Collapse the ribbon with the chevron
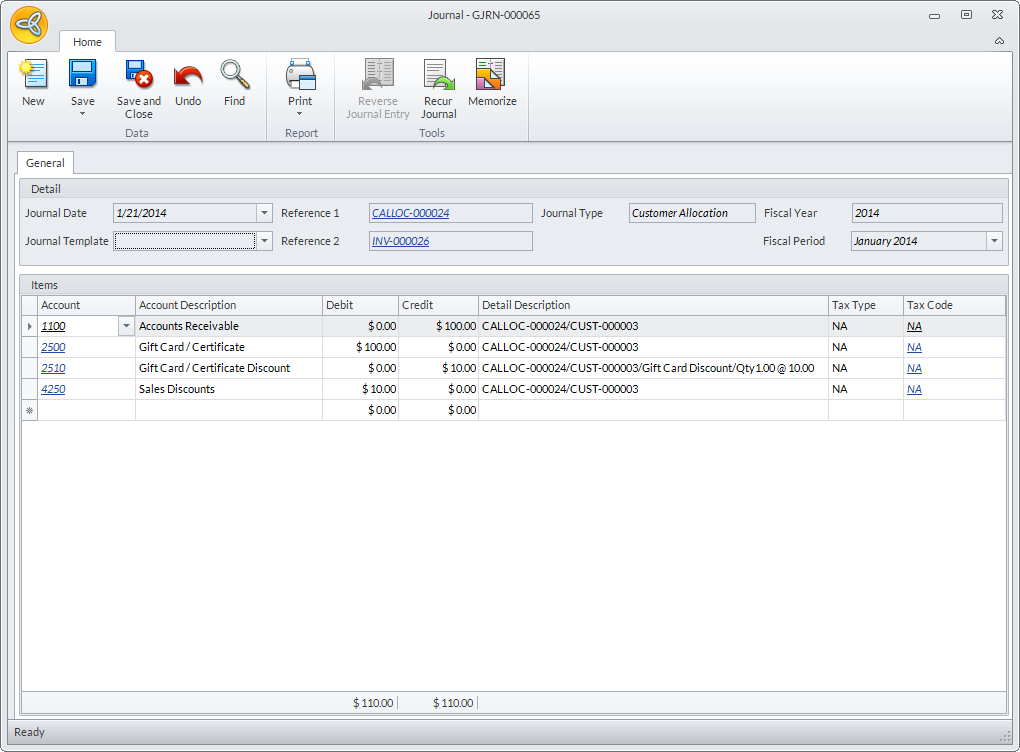 click(x=999, y=41)
